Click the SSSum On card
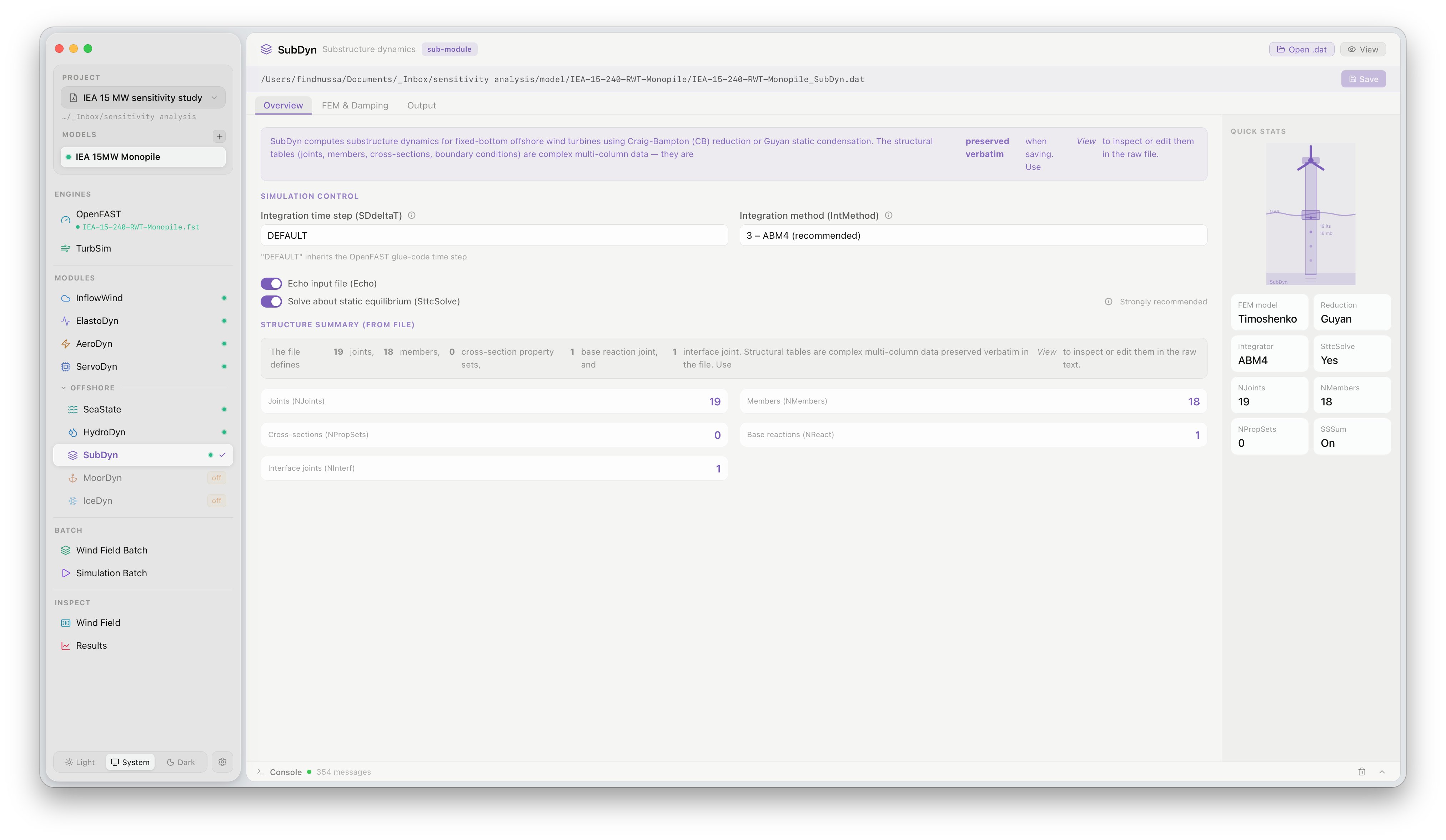The height and width of the screenshot is (840, 1446). [x=1352, y=437]
